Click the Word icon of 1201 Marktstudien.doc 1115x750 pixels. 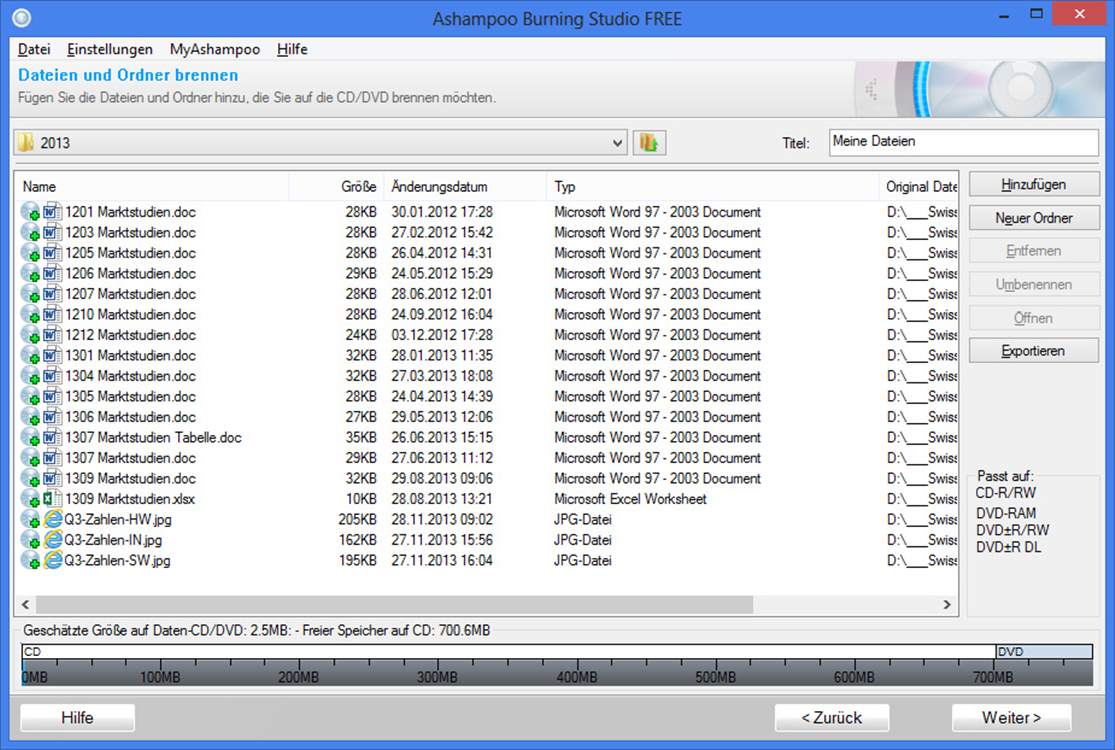pyautogui.click(x=52, y=212)
